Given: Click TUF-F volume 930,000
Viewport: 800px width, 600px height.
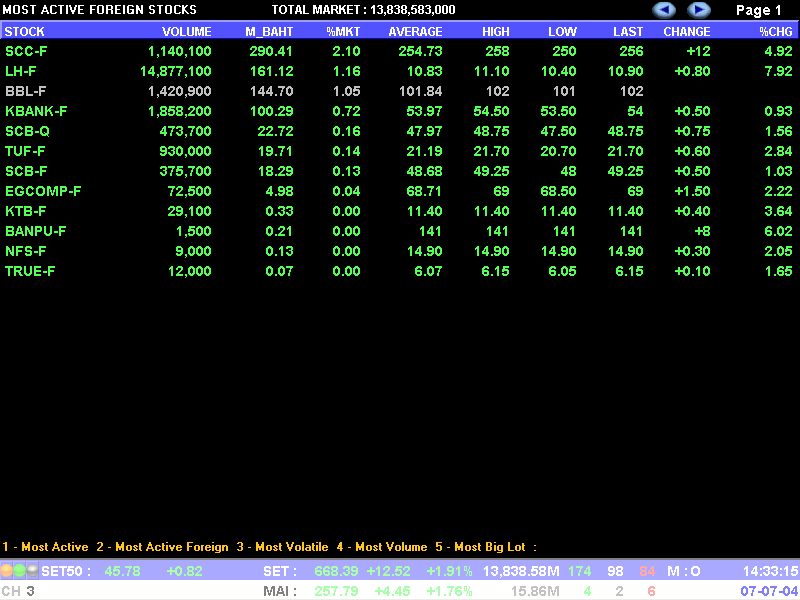Looking at the screenshot, I should pyautogui.click(x=185, y=151).
